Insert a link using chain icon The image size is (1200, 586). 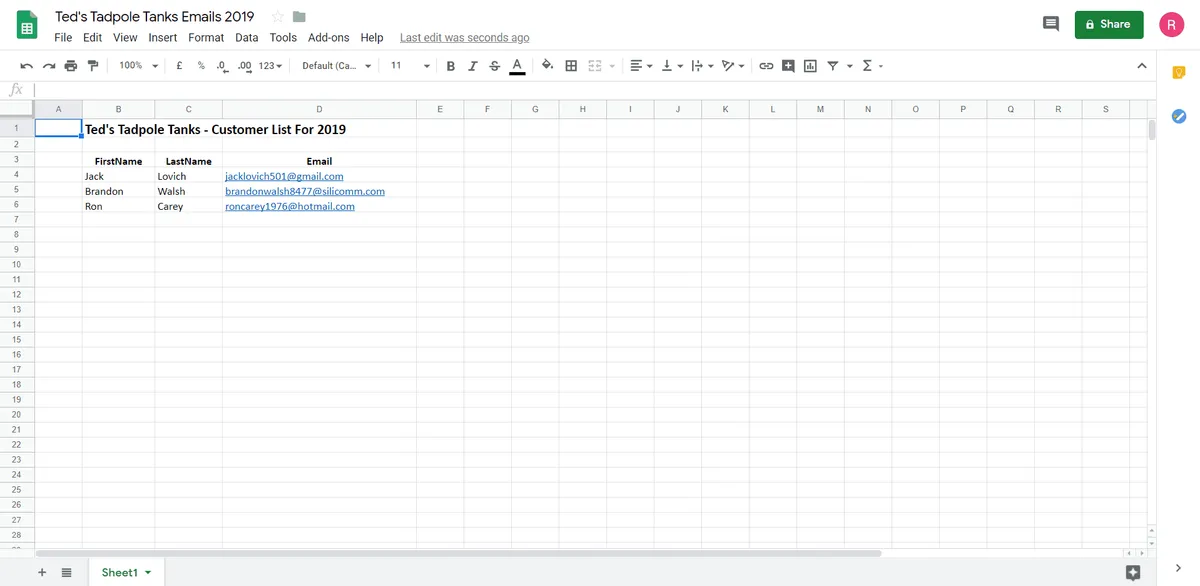pyautogui.click(x=767, y=66)
